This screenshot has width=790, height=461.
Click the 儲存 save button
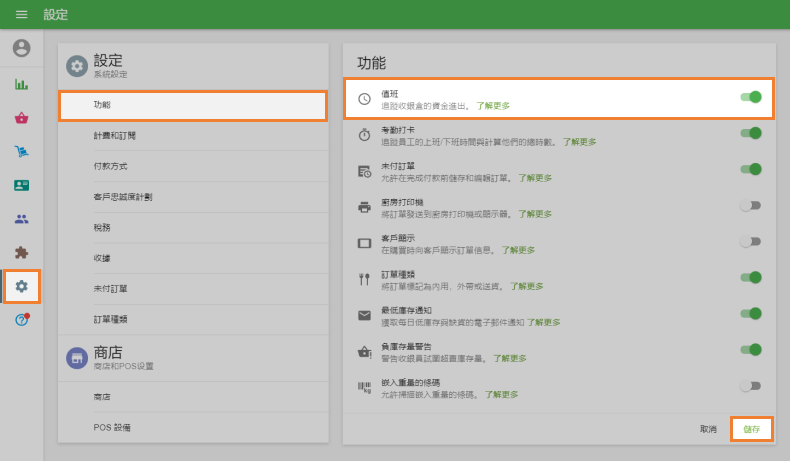tap(752, 429)
